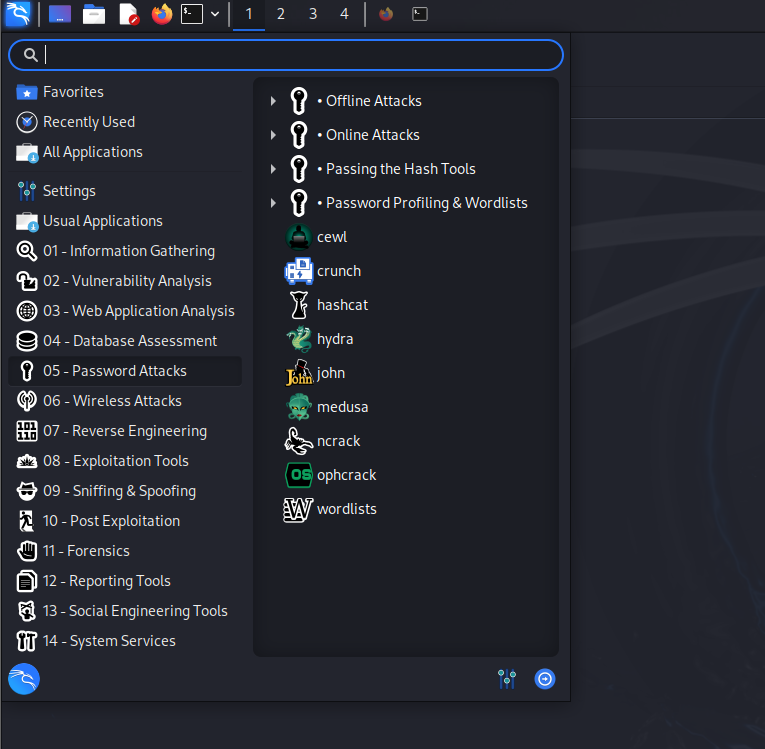The image size is (765, 749).
Task: Open the cewl application
Action: [331, 237]
